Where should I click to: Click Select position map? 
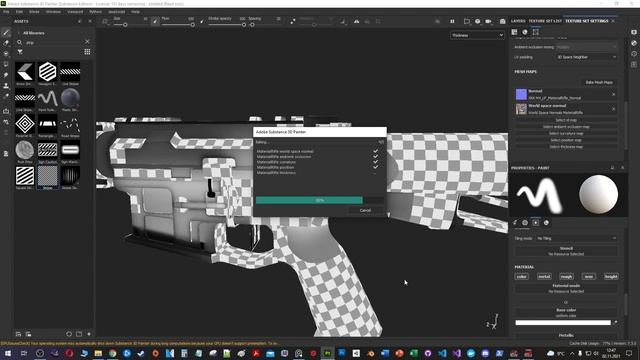pos(566,140)
